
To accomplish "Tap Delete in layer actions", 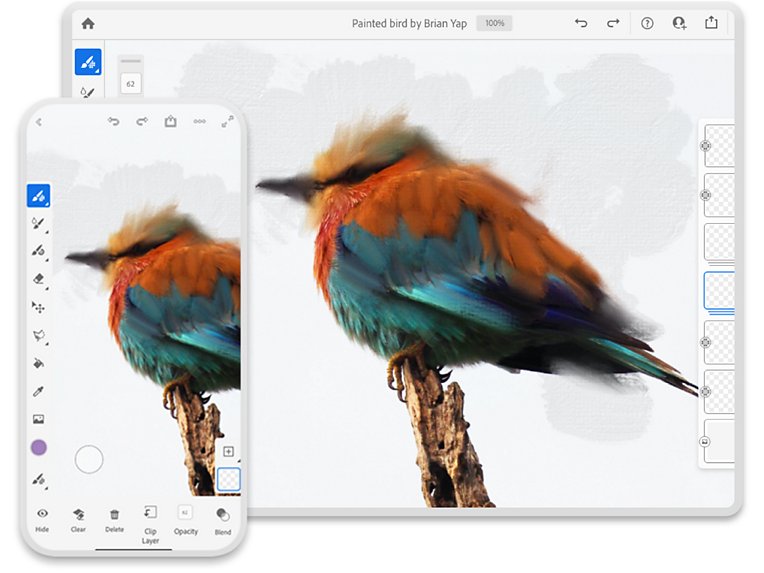I will tap(115, 520).
